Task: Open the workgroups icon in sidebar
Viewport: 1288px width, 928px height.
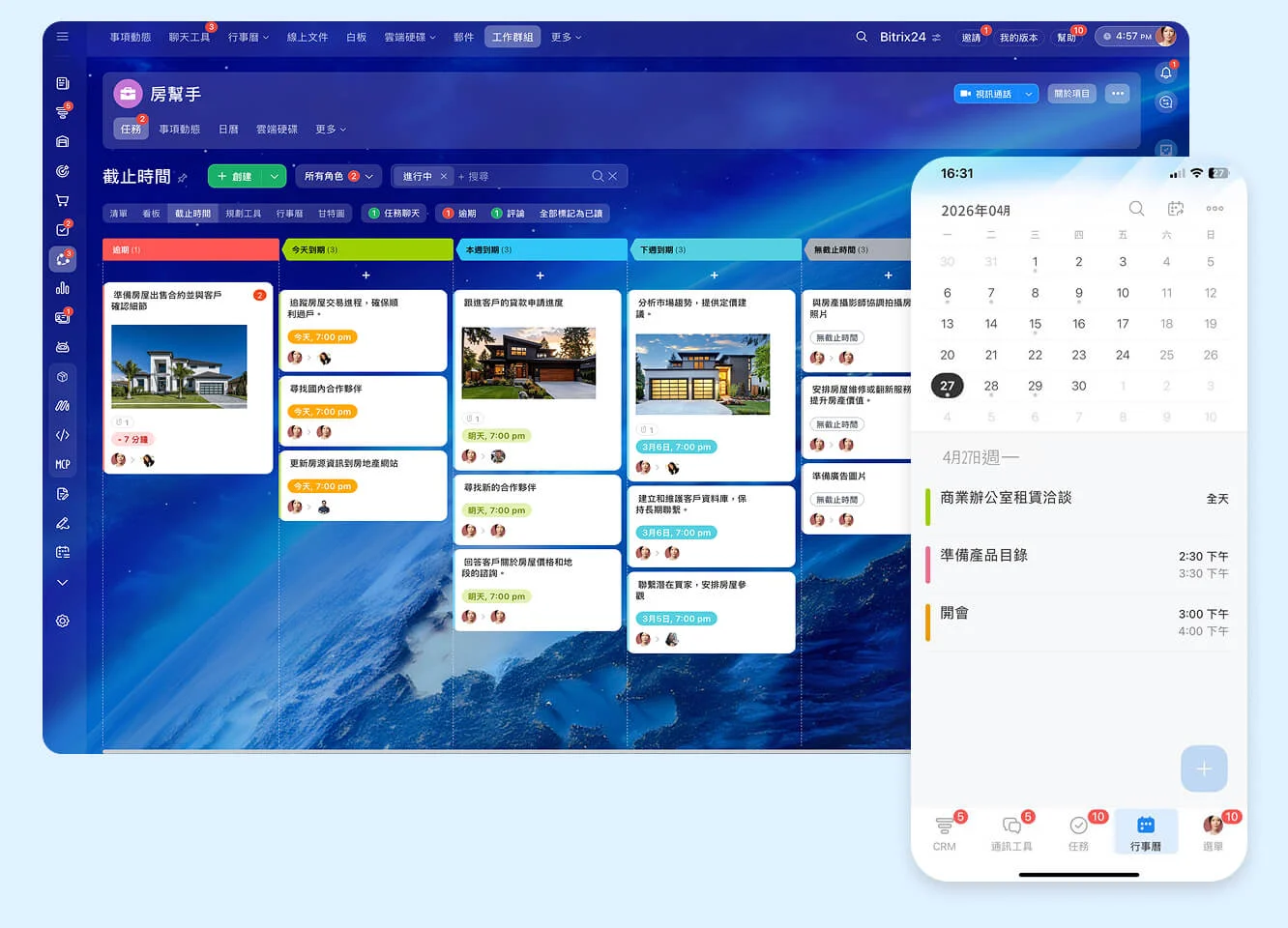Action: pyautogui.click(x=63, y=259)
